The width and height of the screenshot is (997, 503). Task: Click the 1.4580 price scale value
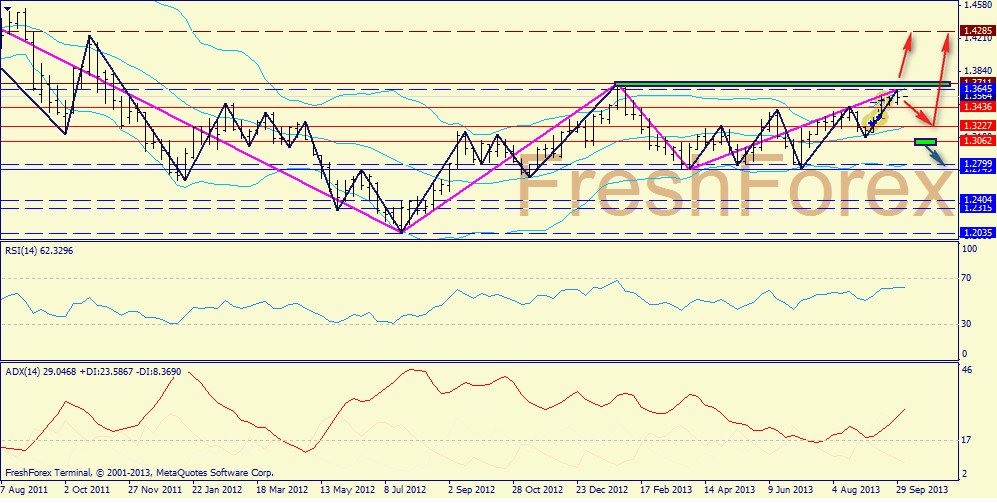(x=977, y=5)
